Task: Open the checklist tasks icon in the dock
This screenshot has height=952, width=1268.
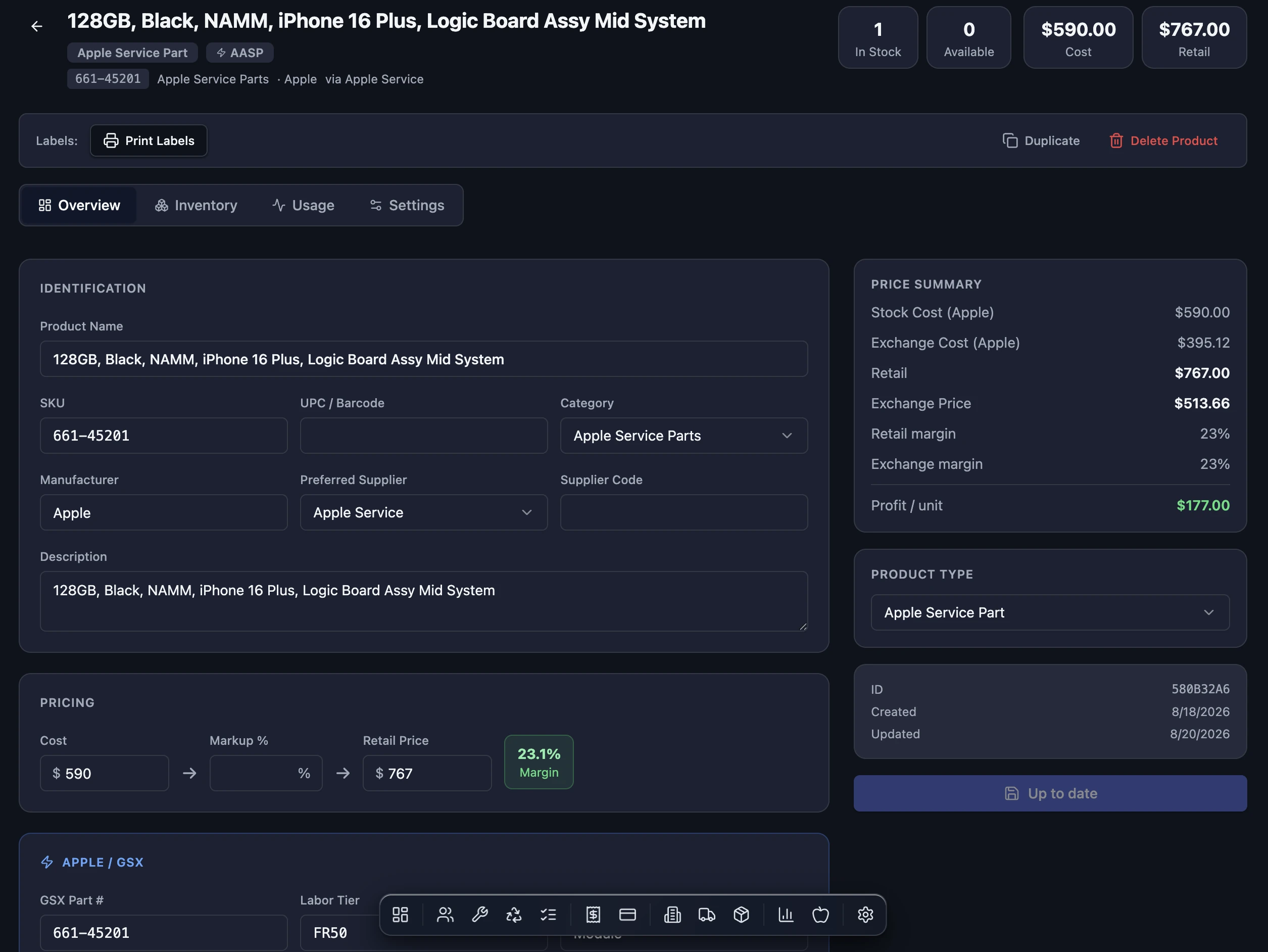Action: 549,915
